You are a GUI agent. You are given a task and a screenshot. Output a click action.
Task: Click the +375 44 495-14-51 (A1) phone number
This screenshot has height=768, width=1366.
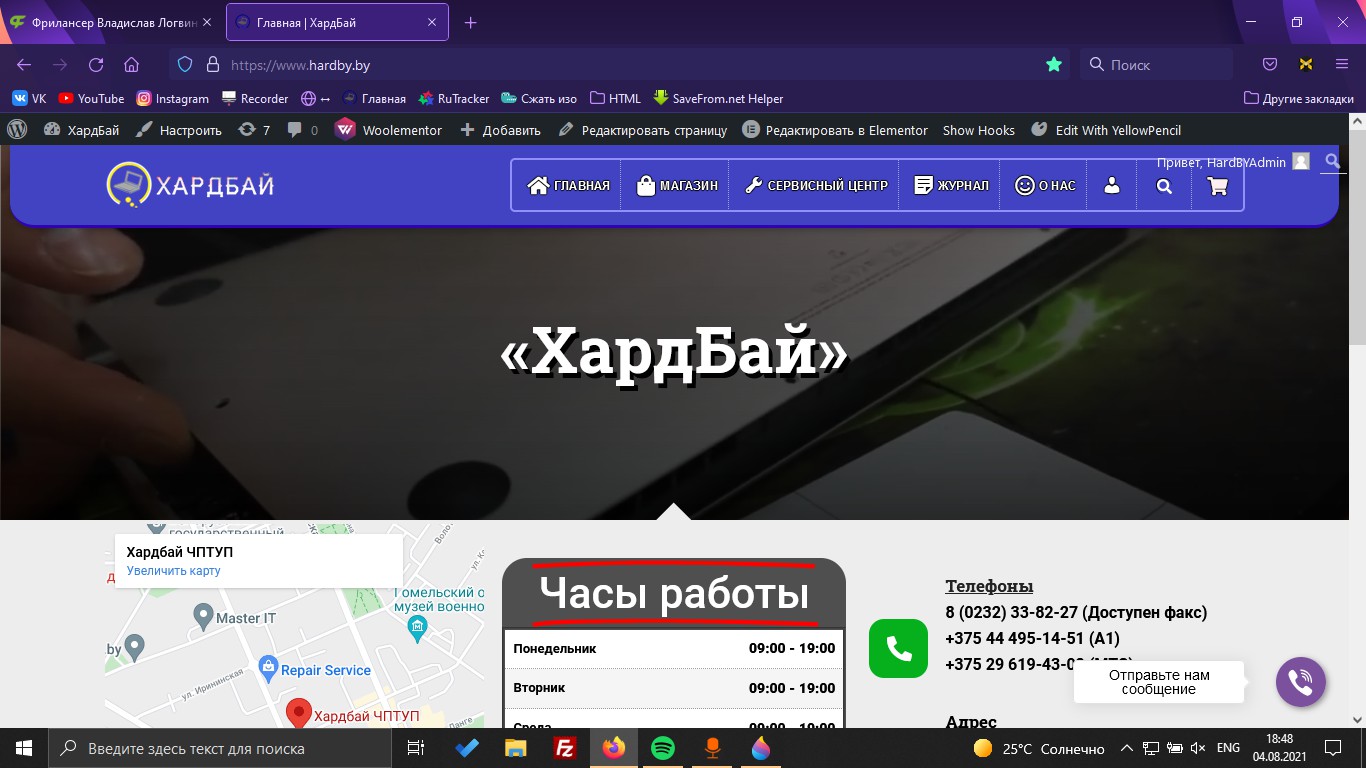[1032, 638]
